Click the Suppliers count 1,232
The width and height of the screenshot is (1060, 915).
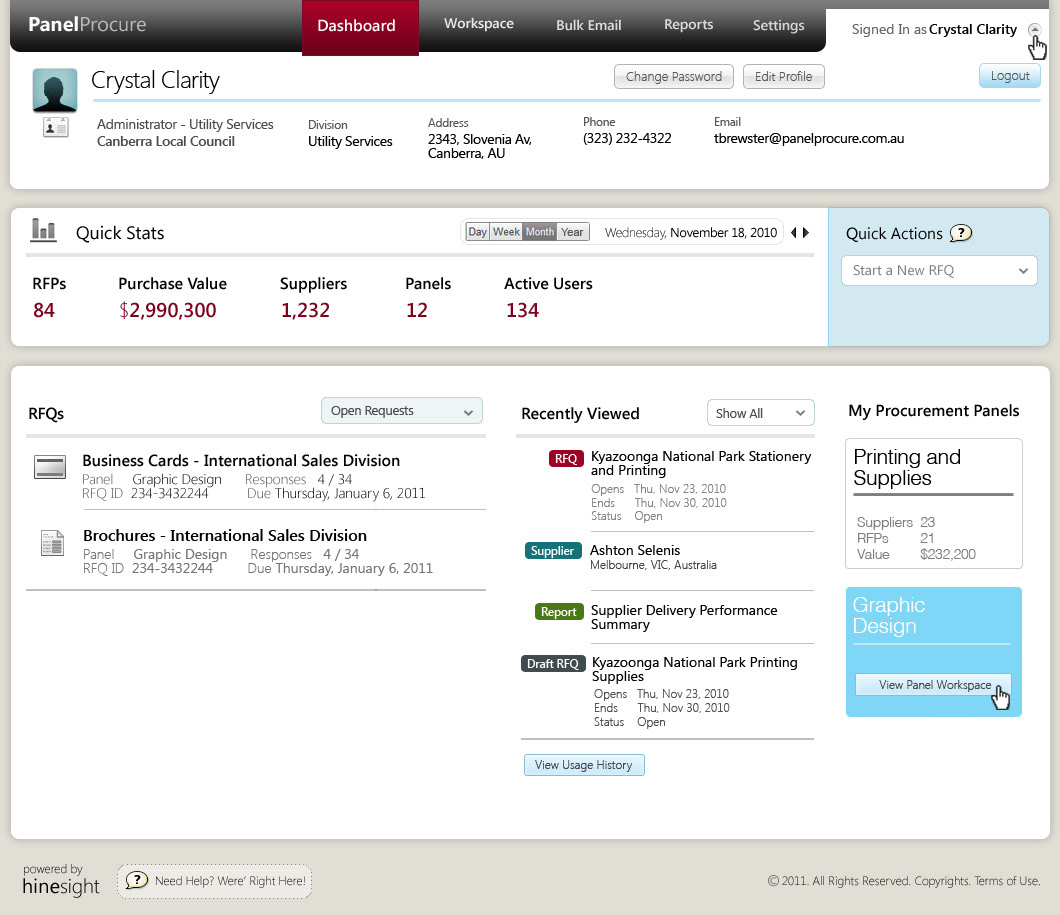tap(306, 310)
